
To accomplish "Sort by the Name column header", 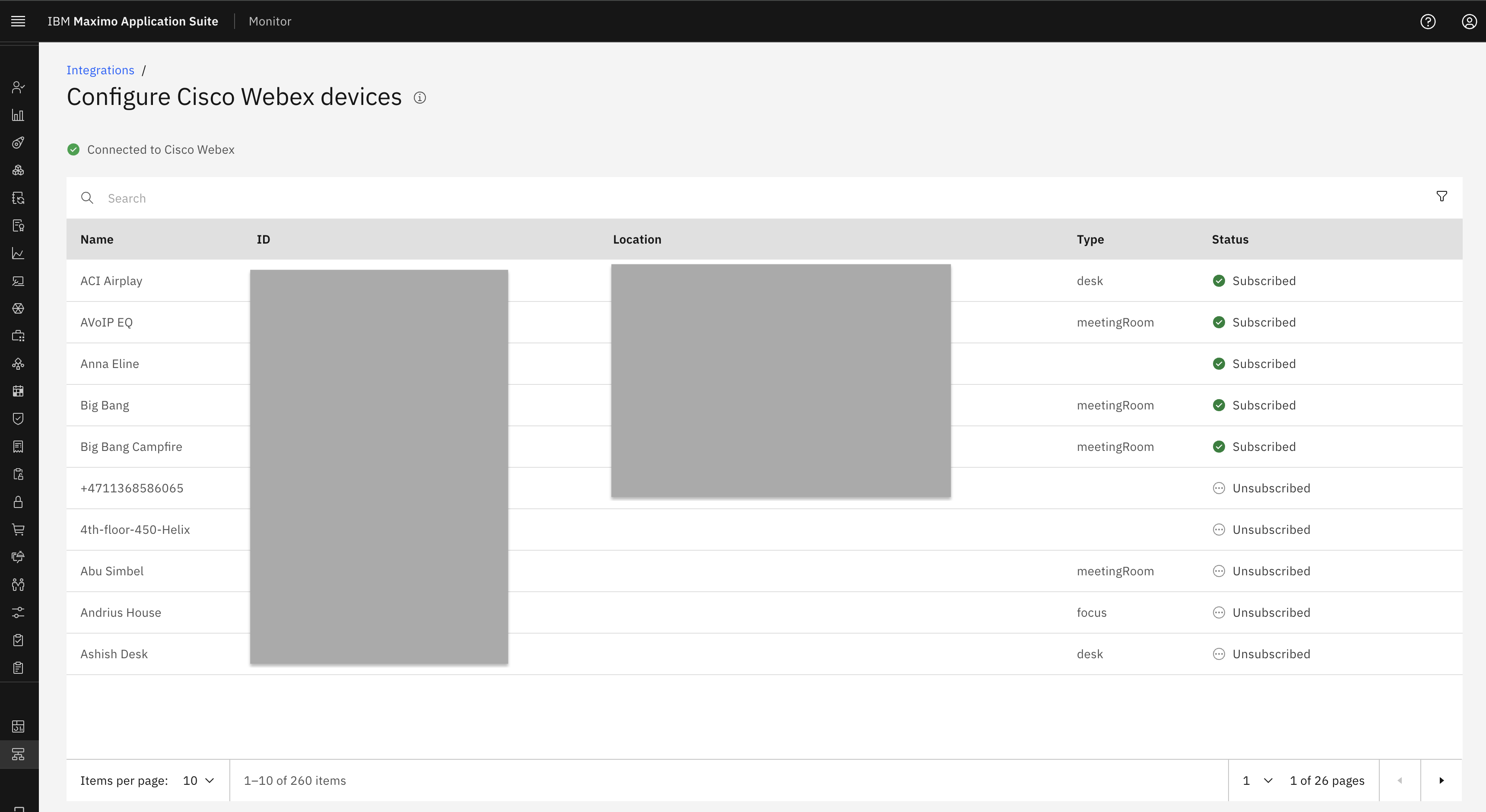I will 97,239.
